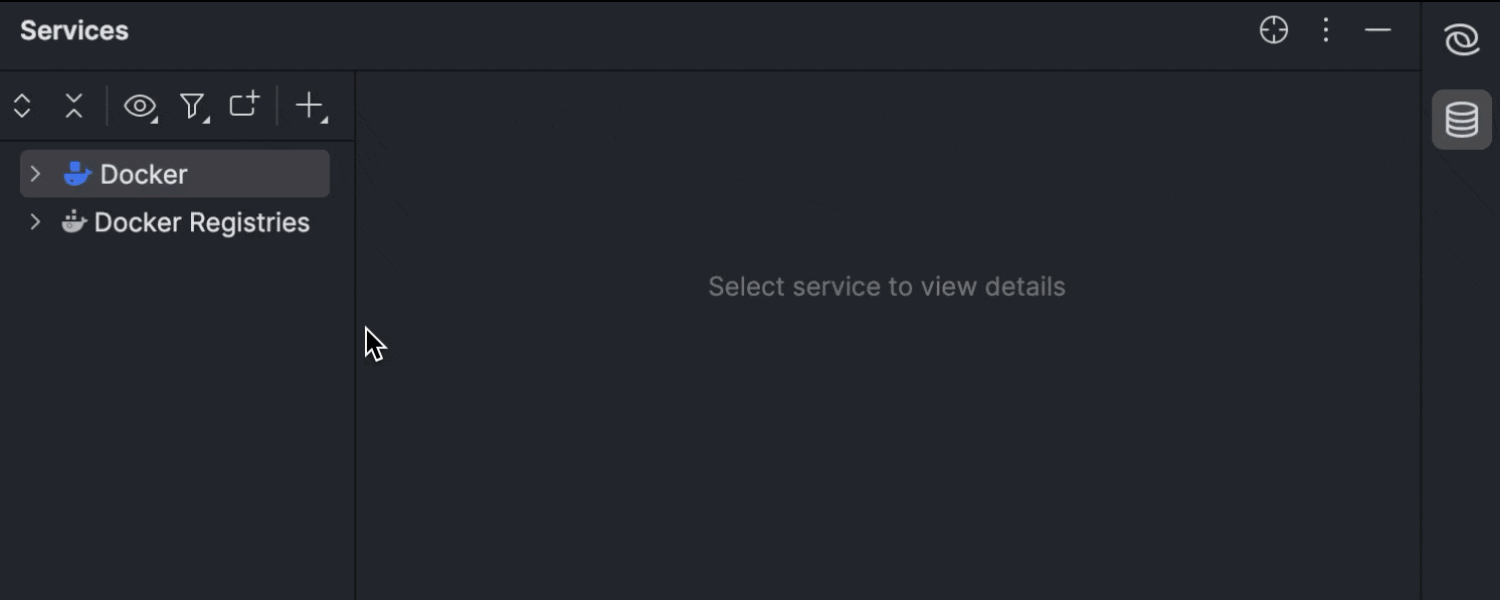Click the crosshair locate icon
This screenshot has width=1500, height=600.
click(x=1273, y=31)
